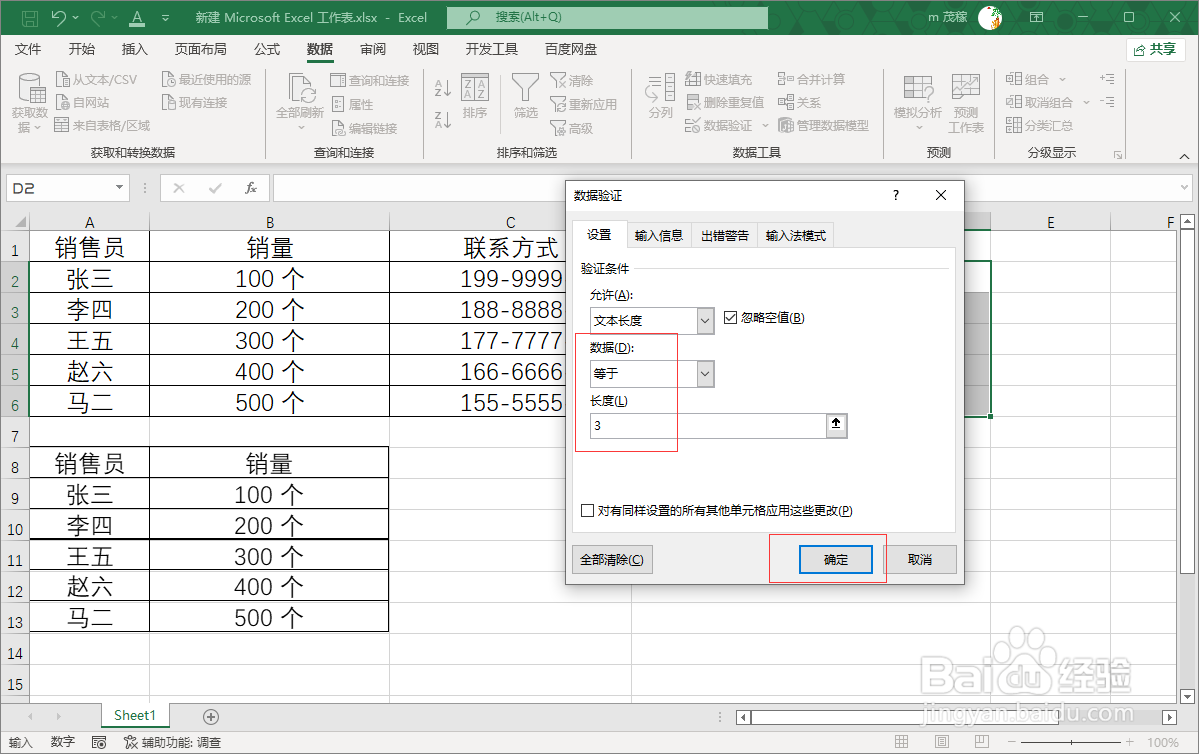Viewport: 1199px width, 754px height.
Task: Open the 允许 validation criteria dropdown
Action: [x=703, y=320]
